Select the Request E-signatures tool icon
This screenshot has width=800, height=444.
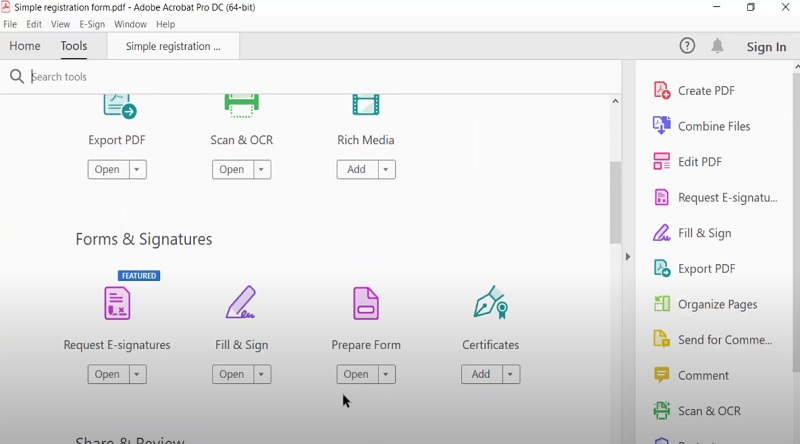(x=117, y=303)
